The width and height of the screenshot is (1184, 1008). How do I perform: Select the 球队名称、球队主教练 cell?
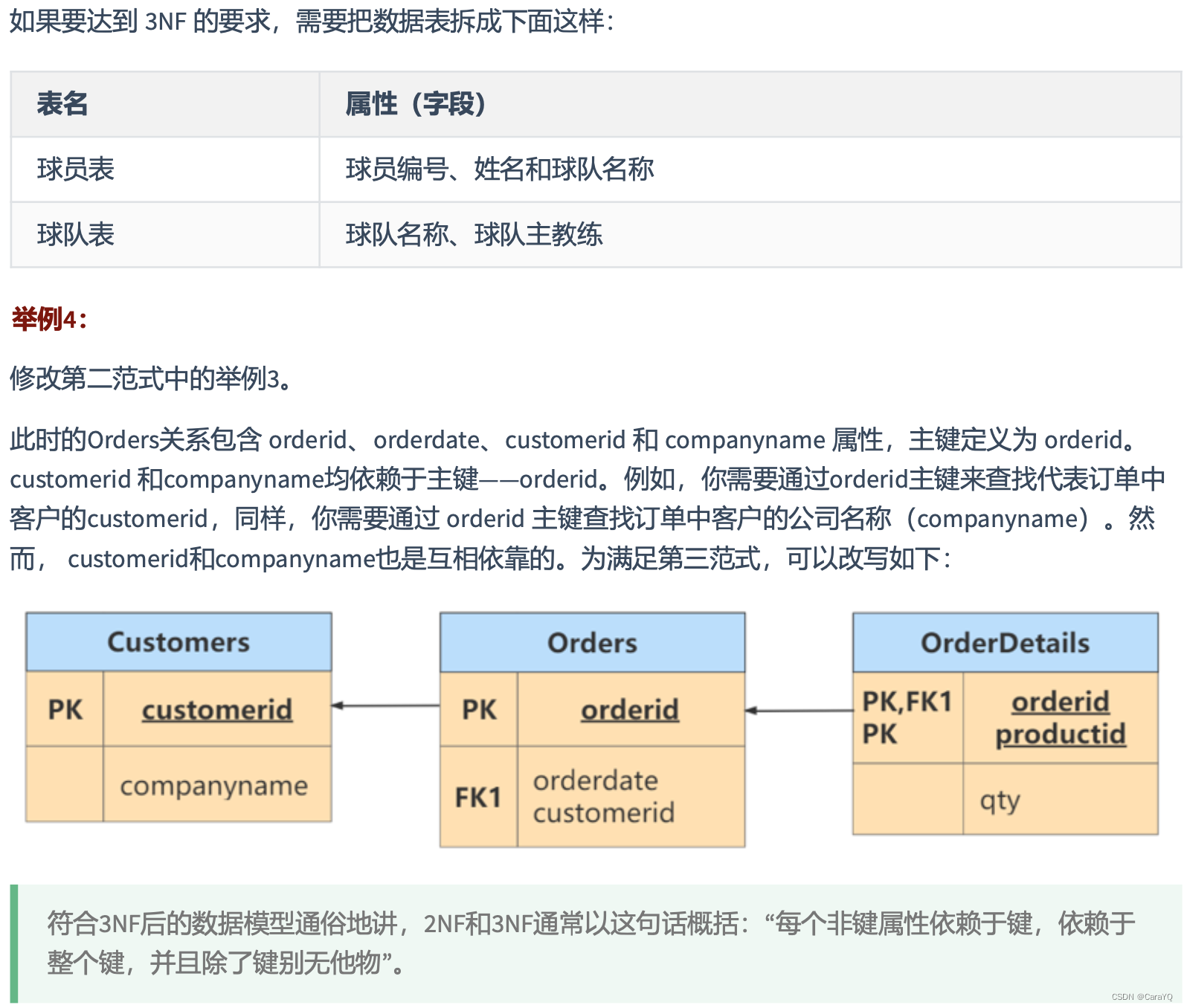[750, 235]
